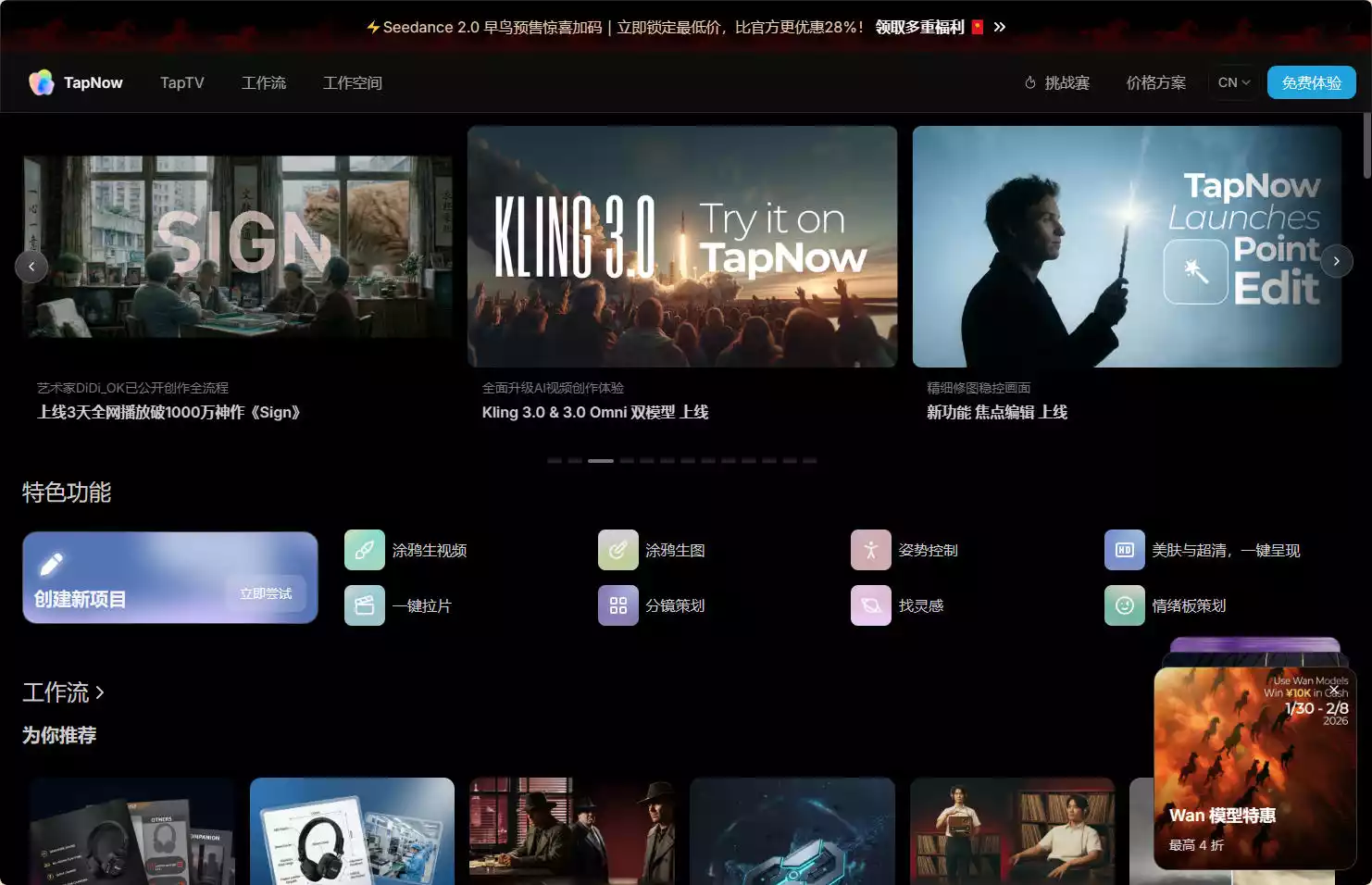Open the TapTV menu item
Image resolution: width=1372 pixels, height=885 pixels.
pos(182,82)
